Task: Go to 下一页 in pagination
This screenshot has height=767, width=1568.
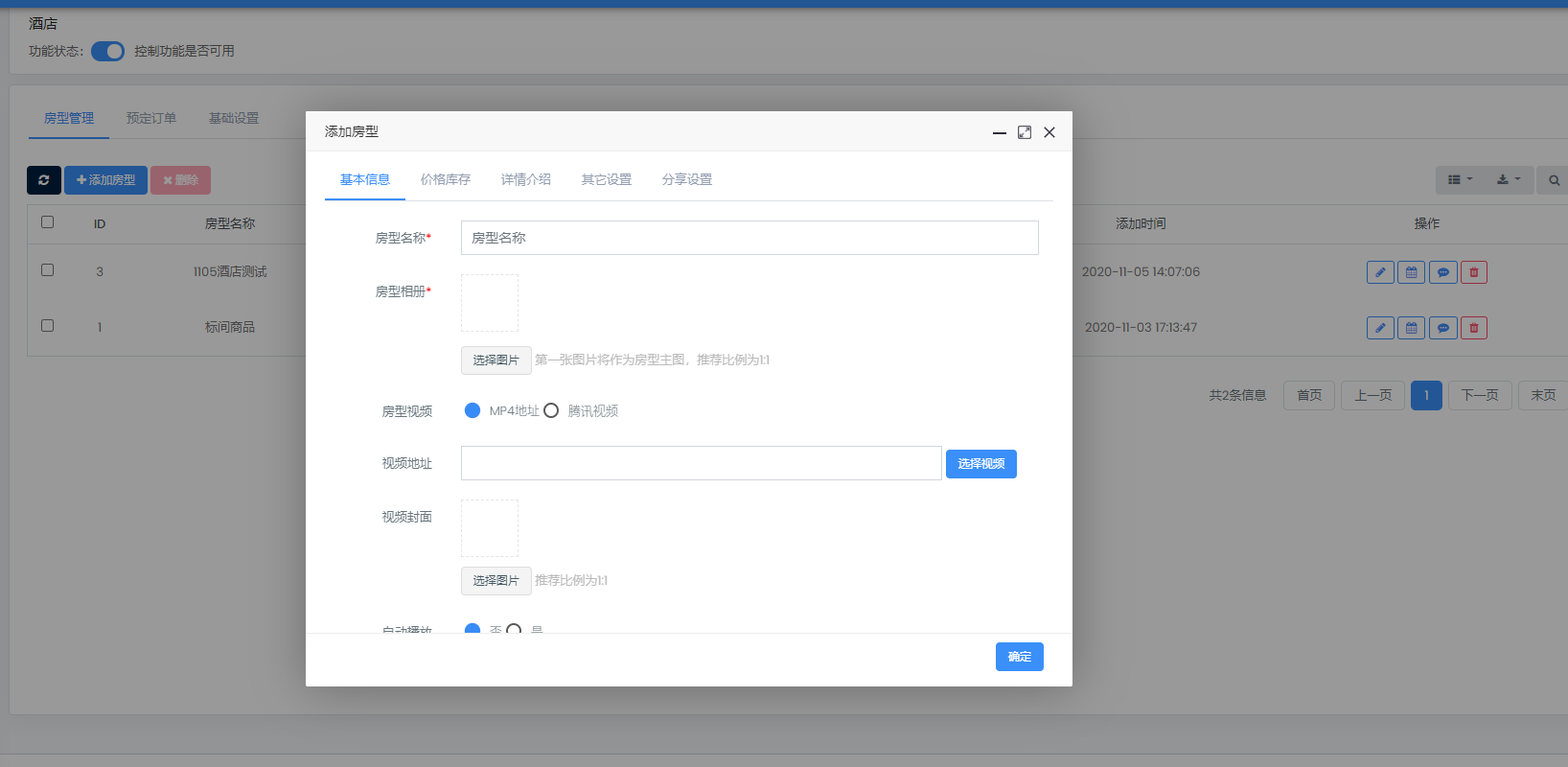Action: coord(1480,395)
